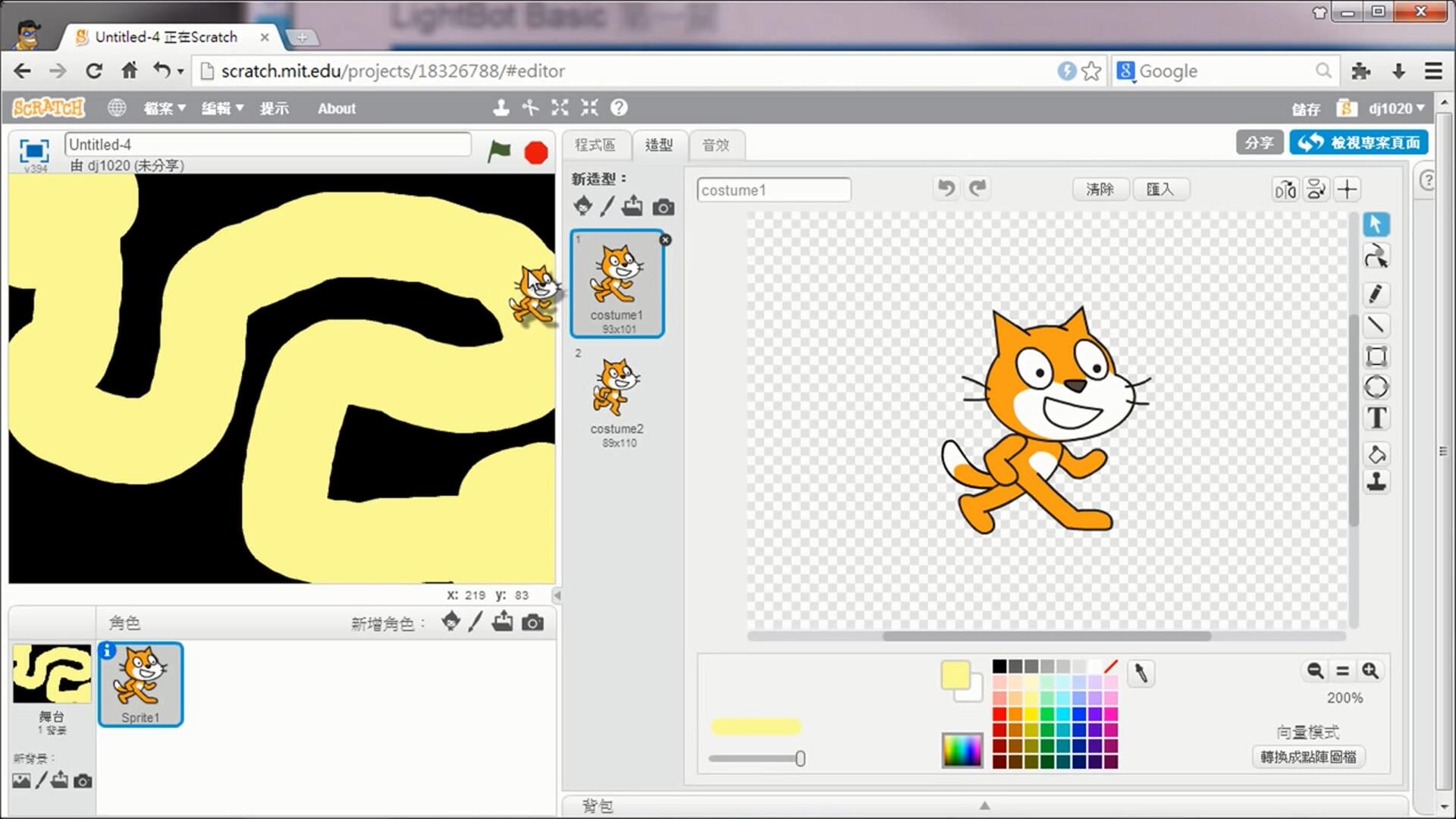The height and width of the screenshot is (819, 1456).
Task: Click the Untitled-4 project title field
Action: click(268, 144)
